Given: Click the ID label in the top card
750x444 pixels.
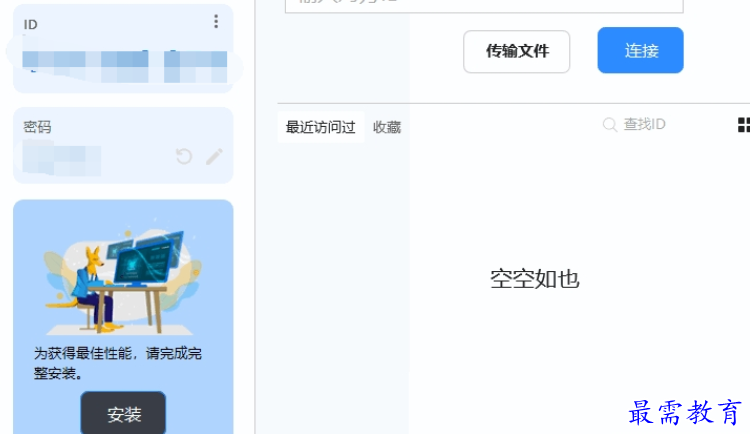Looking at the screenshot, I should [x=30, y=25].
